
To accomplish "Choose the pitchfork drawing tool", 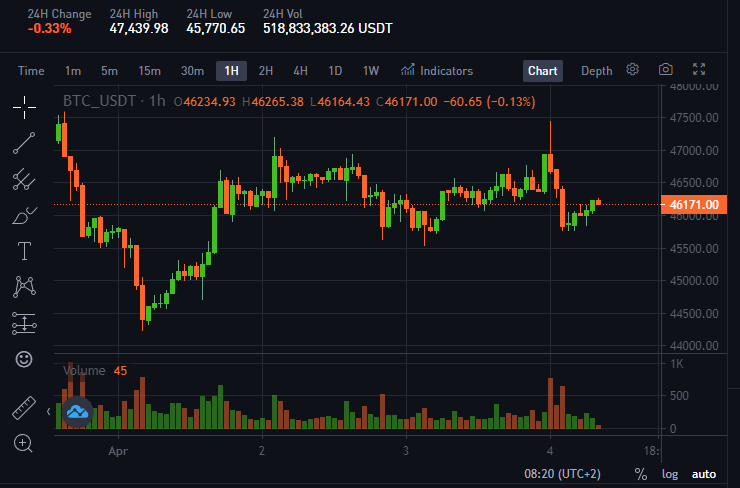I will click(x=24, y=179).
